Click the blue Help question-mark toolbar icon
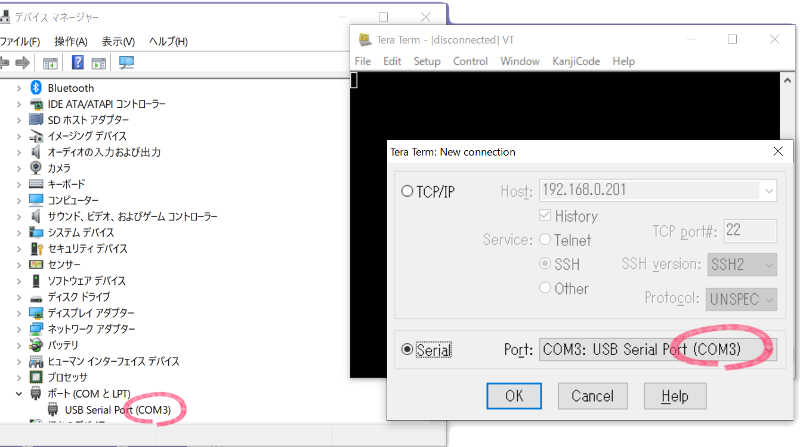Screen dimensions: 800x447 click(x=77, y=63)
